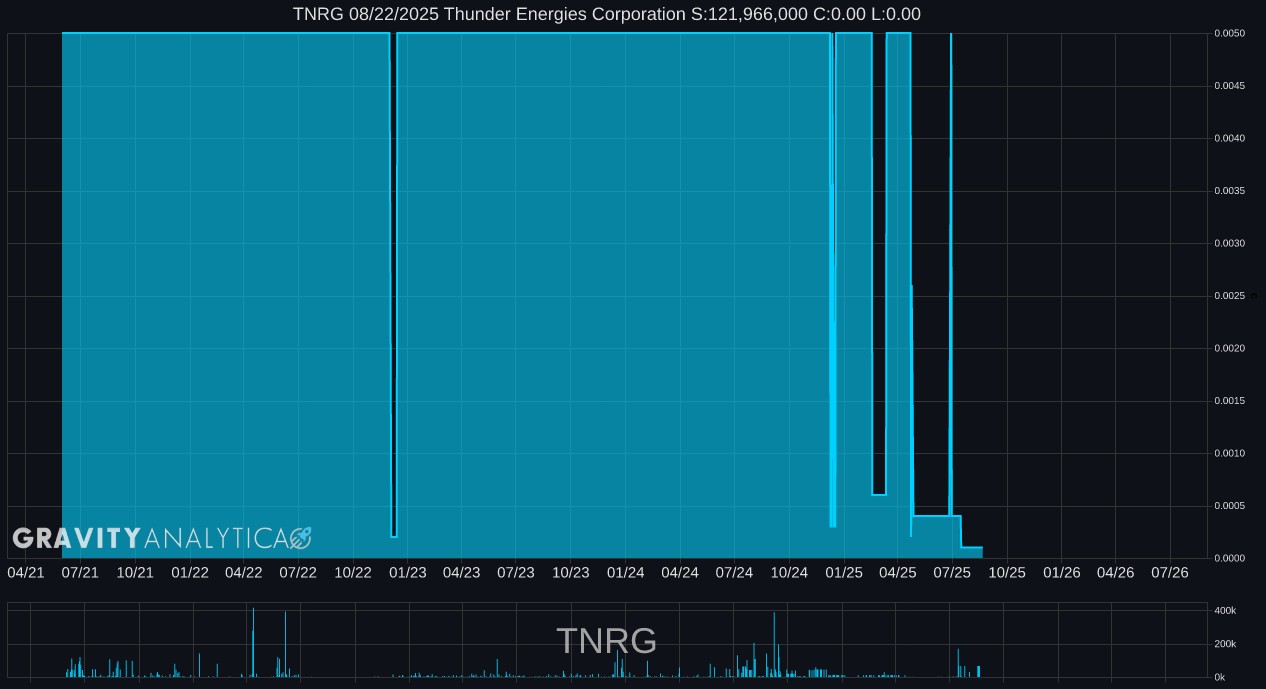Click the 10/23 date axis label
The width and height of the screenshot is (1266, 689).
[571, 572]
